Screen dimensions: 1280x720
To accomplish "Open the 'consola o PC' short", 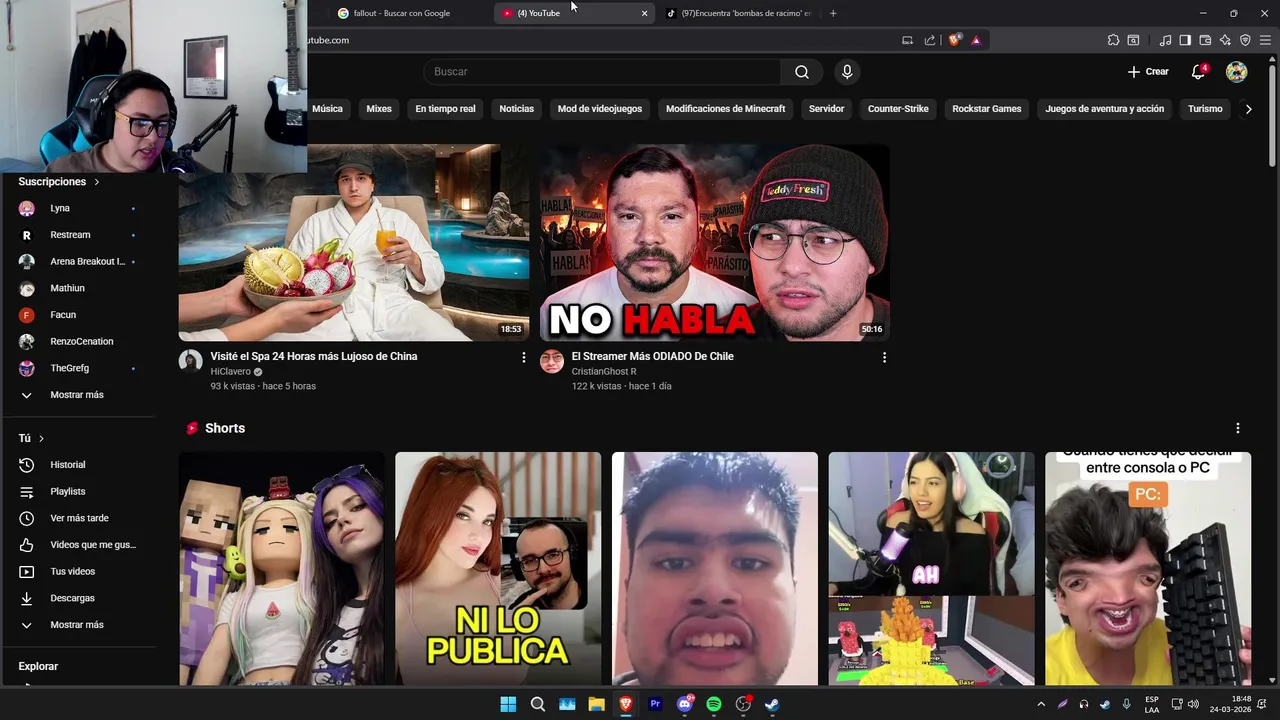I will click(x=1148, y=568).
